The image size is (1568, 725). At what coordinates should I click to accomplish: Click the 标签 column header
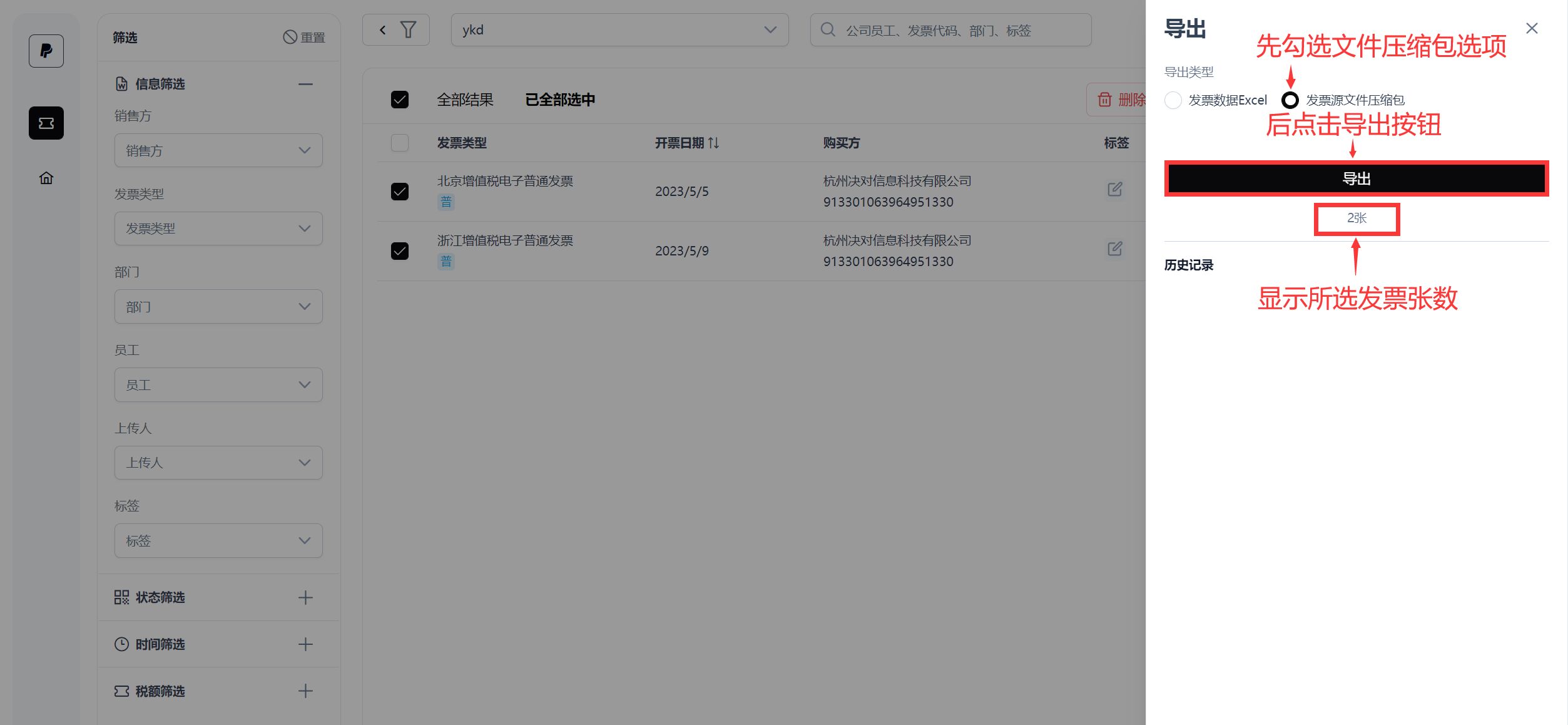tap(1117, 143)
